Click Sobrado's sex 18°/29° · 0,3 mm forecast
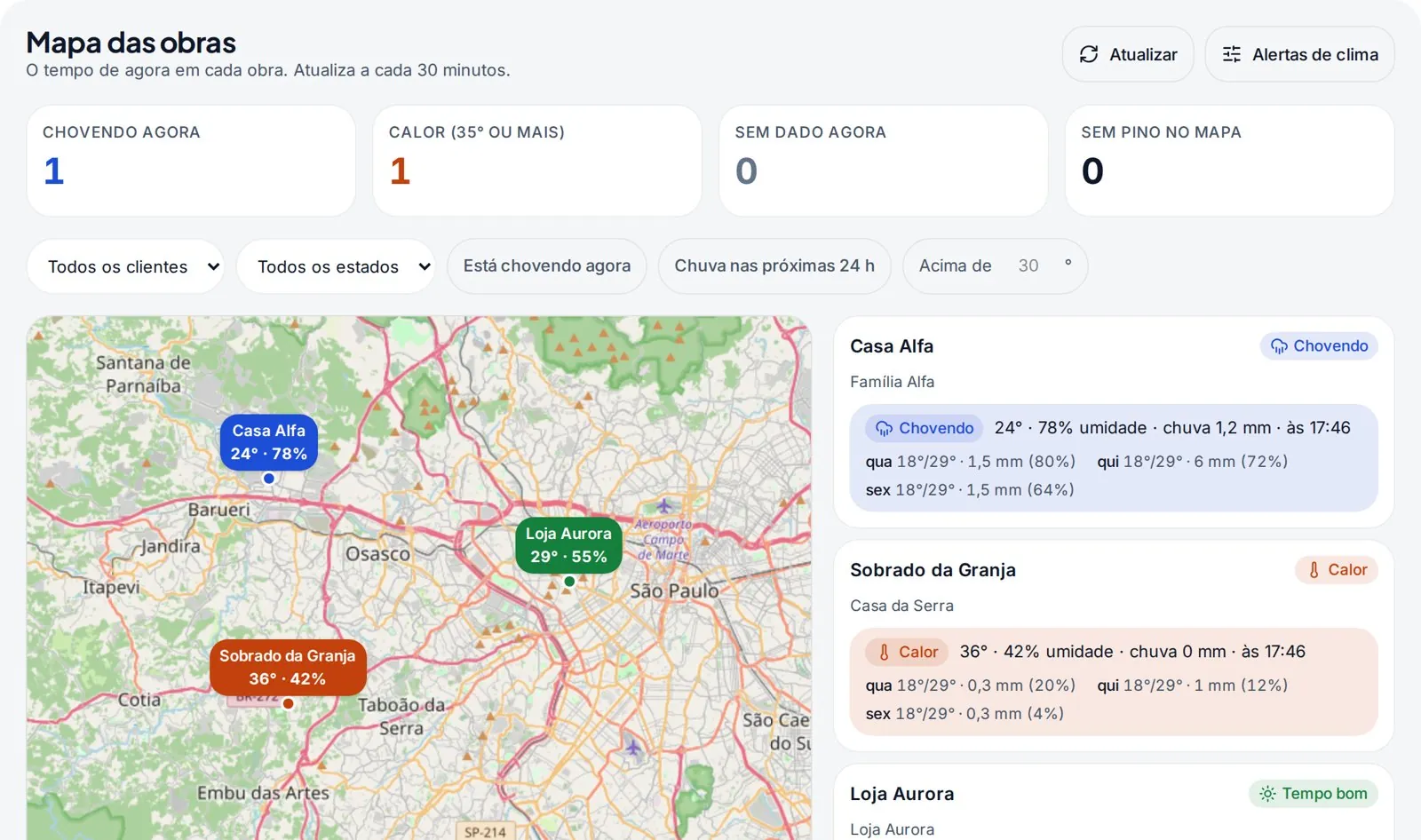Screen dimensions: 1421x840 (965, 714)
